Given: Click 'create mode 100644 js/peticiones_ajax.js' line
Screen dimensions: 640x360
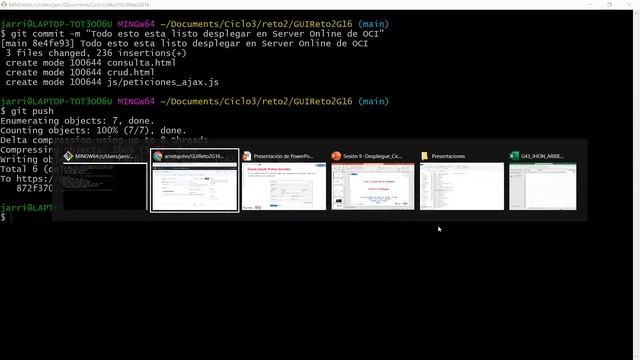Looking at the screenshot, I should pyautogui.click(x=112, y=82).
